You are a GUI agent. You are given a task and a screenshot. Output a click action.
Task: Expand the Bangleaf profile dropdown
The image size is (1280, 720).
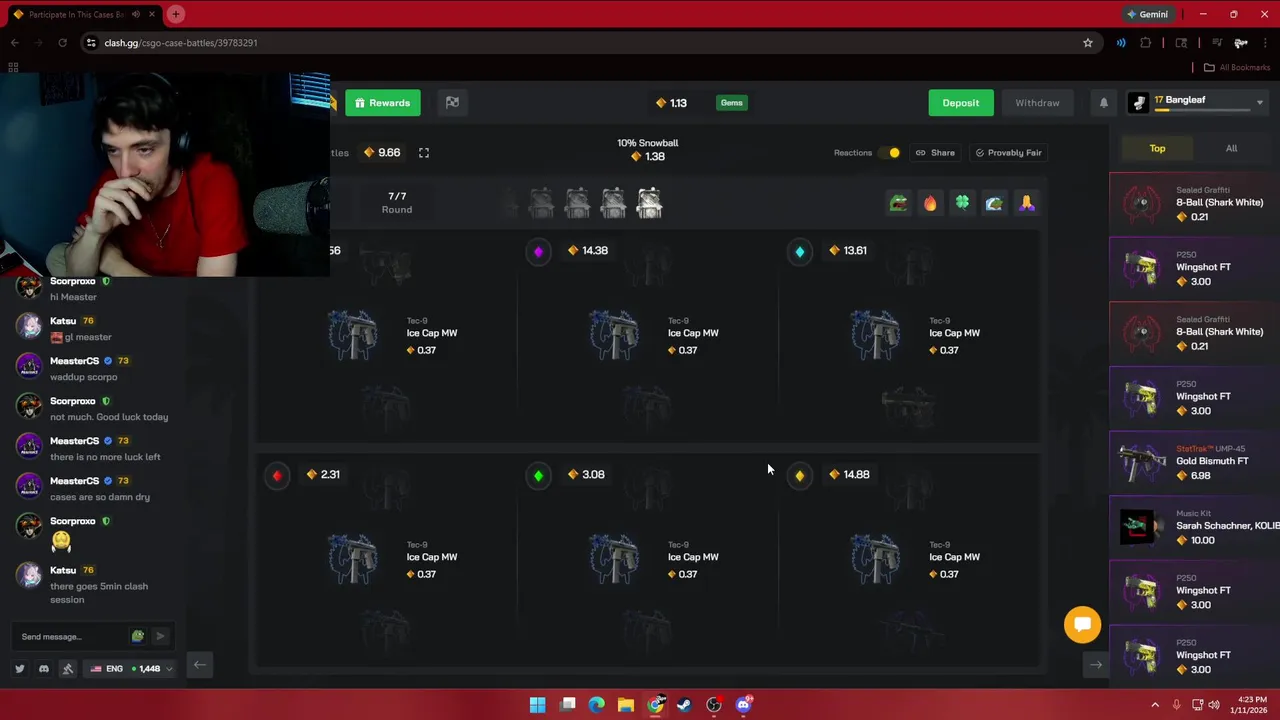[x=1259, y=102]
